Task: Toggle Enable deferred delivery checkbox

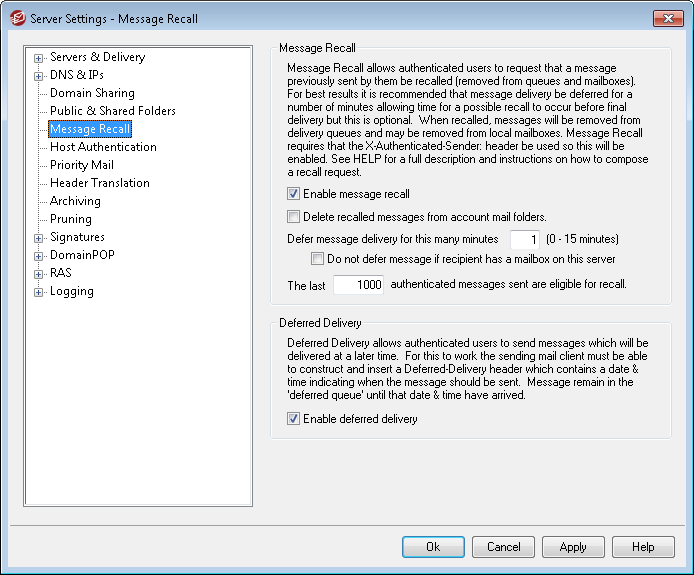Action: [x=293, y=419]
